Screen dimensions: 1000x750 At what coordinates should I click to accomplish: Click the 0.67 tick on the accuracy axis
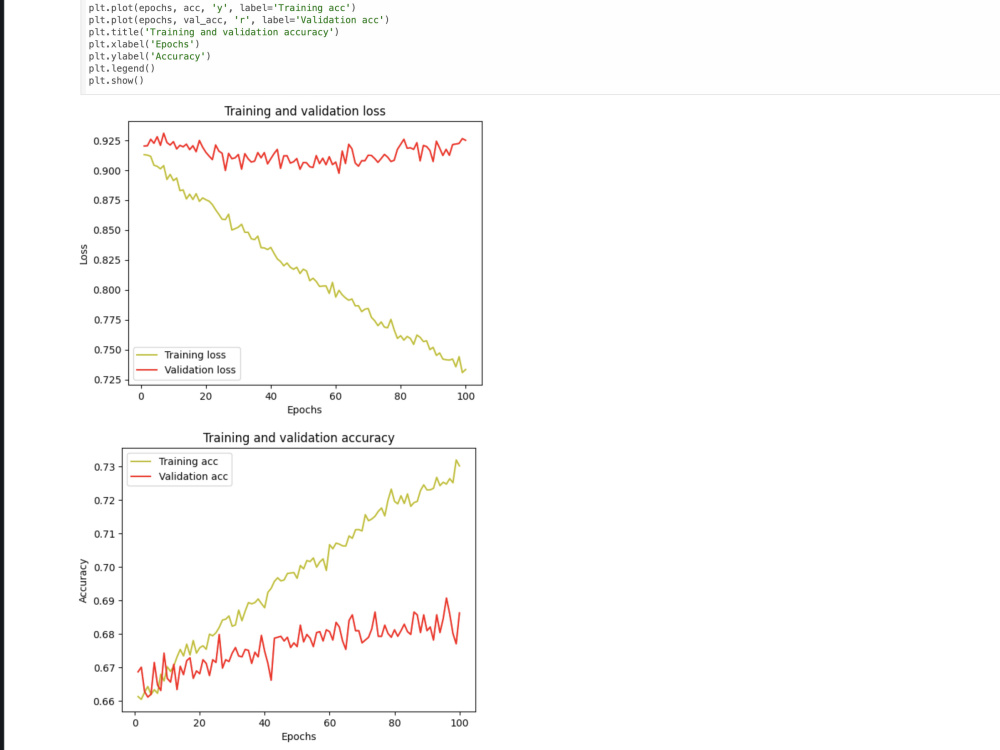tap(105, 668)
